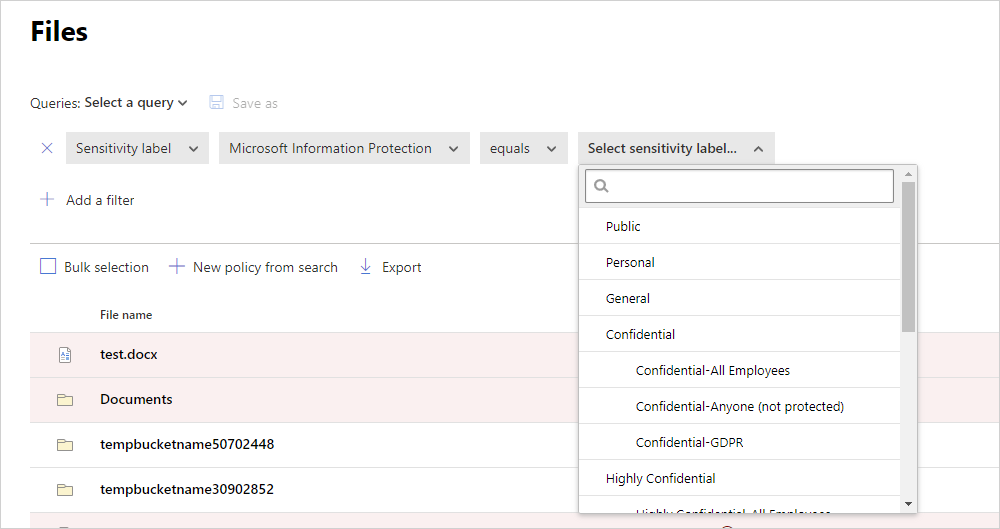Pick the Highly Confidential label option
The height and width of the screenshot is (529, 1000).
coord(660,478)
